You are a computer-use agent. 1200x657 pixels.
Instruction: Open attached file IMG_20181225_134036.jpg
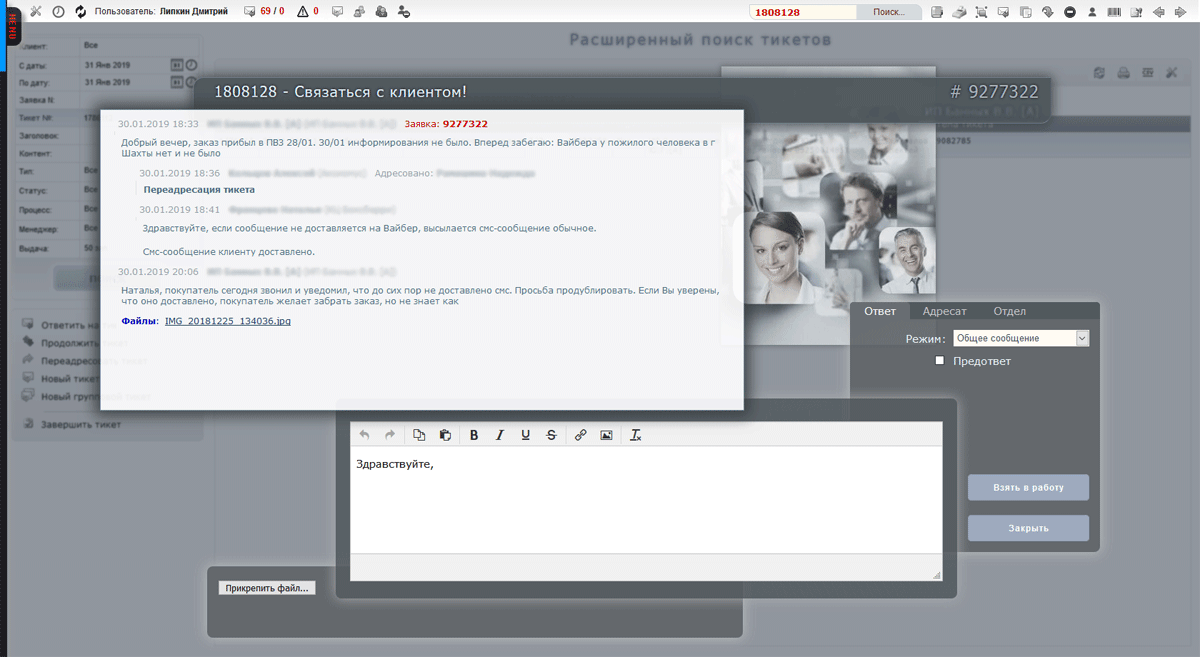pos(227,321)
